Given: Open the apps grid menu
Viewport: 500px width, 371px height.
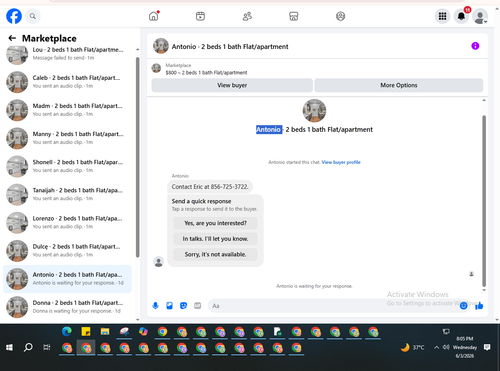Looking at the screenshot, I should 442,16.
